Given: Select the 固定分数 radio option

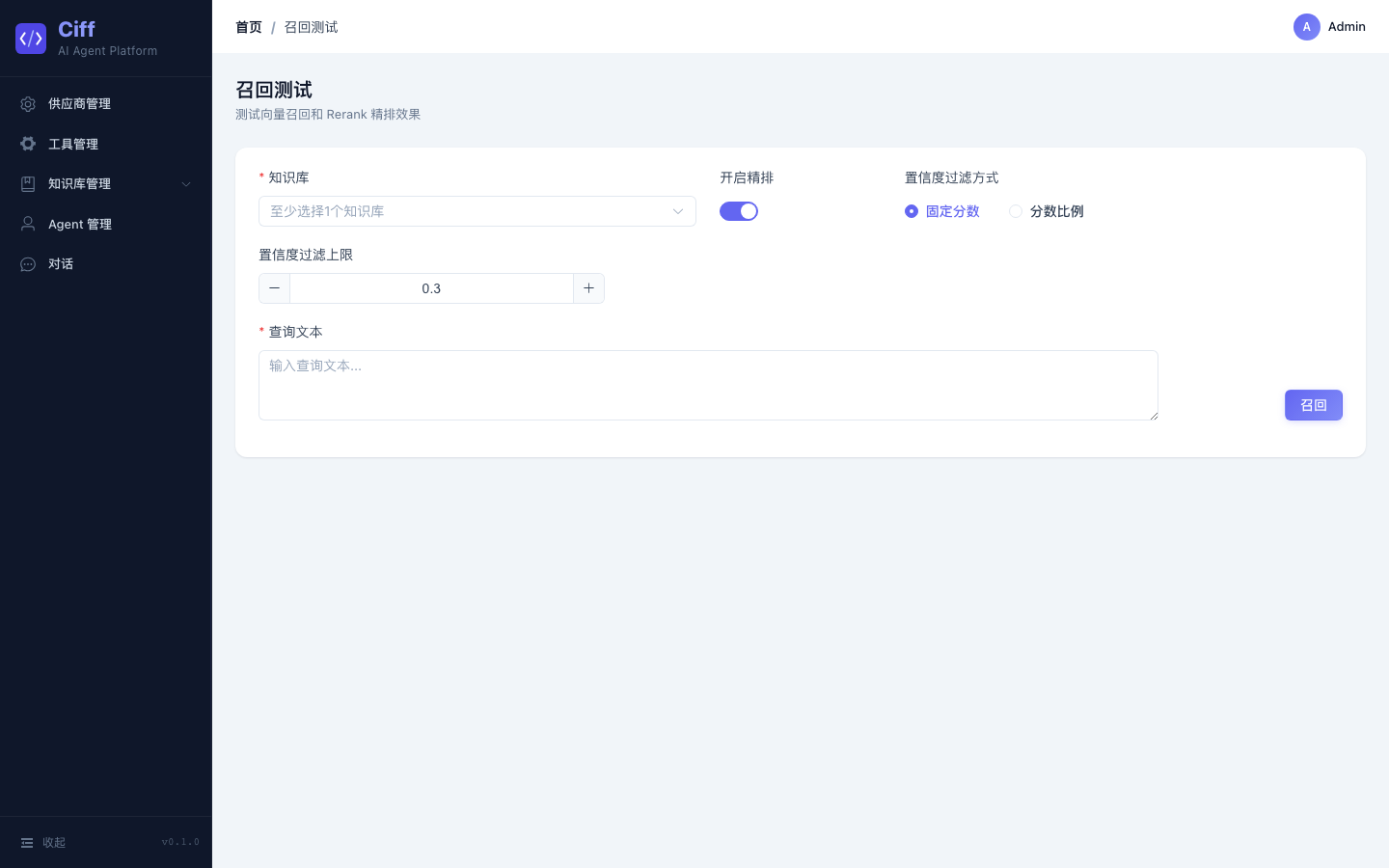Looking at the screenshot, I should tap(942, 211).
